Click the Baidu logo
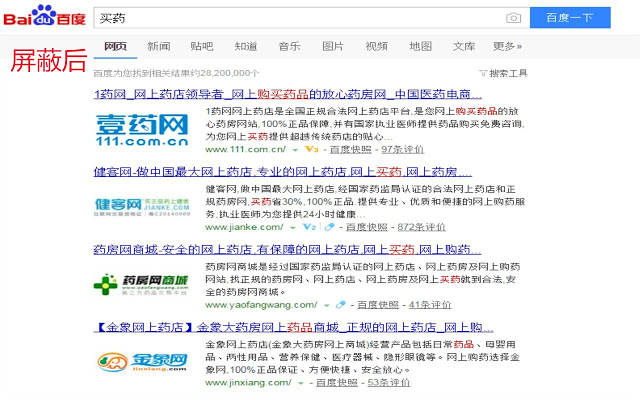 [44, 17]
